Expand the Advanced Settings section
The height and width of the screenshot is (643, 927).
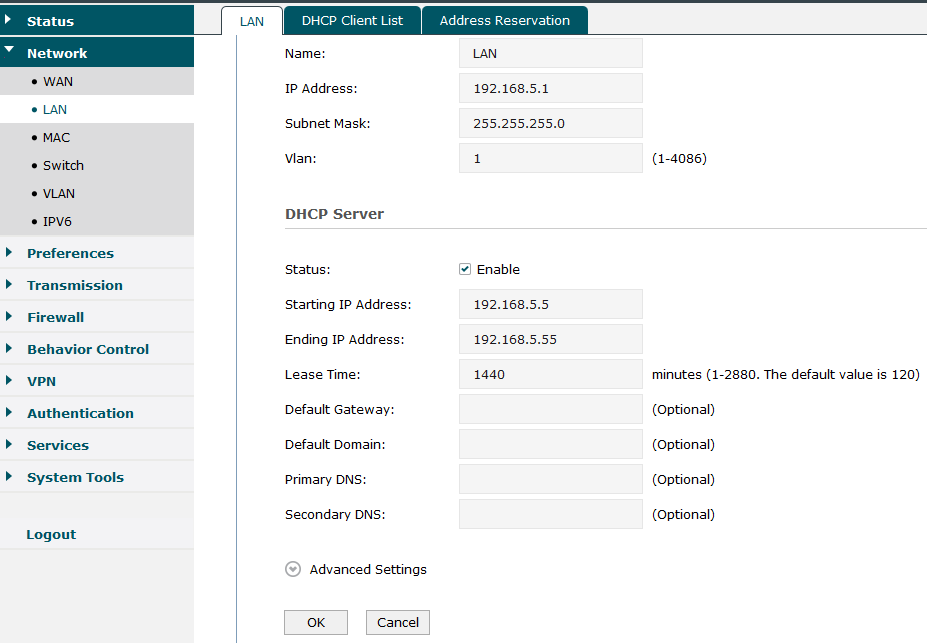coord(292,568)
